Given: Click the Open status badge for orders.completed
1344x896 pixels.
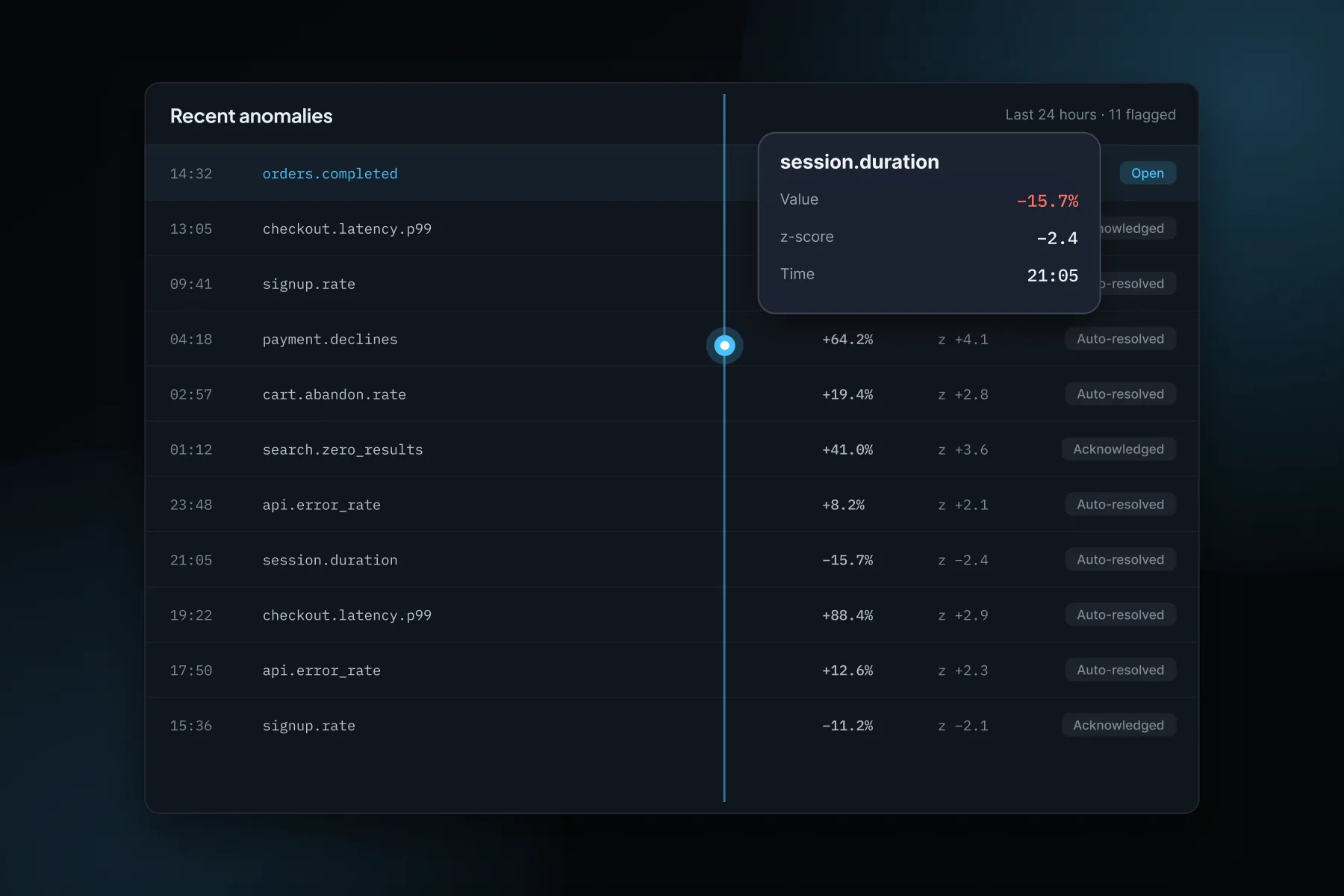Looking at the screenshot, I should 1148,173.
